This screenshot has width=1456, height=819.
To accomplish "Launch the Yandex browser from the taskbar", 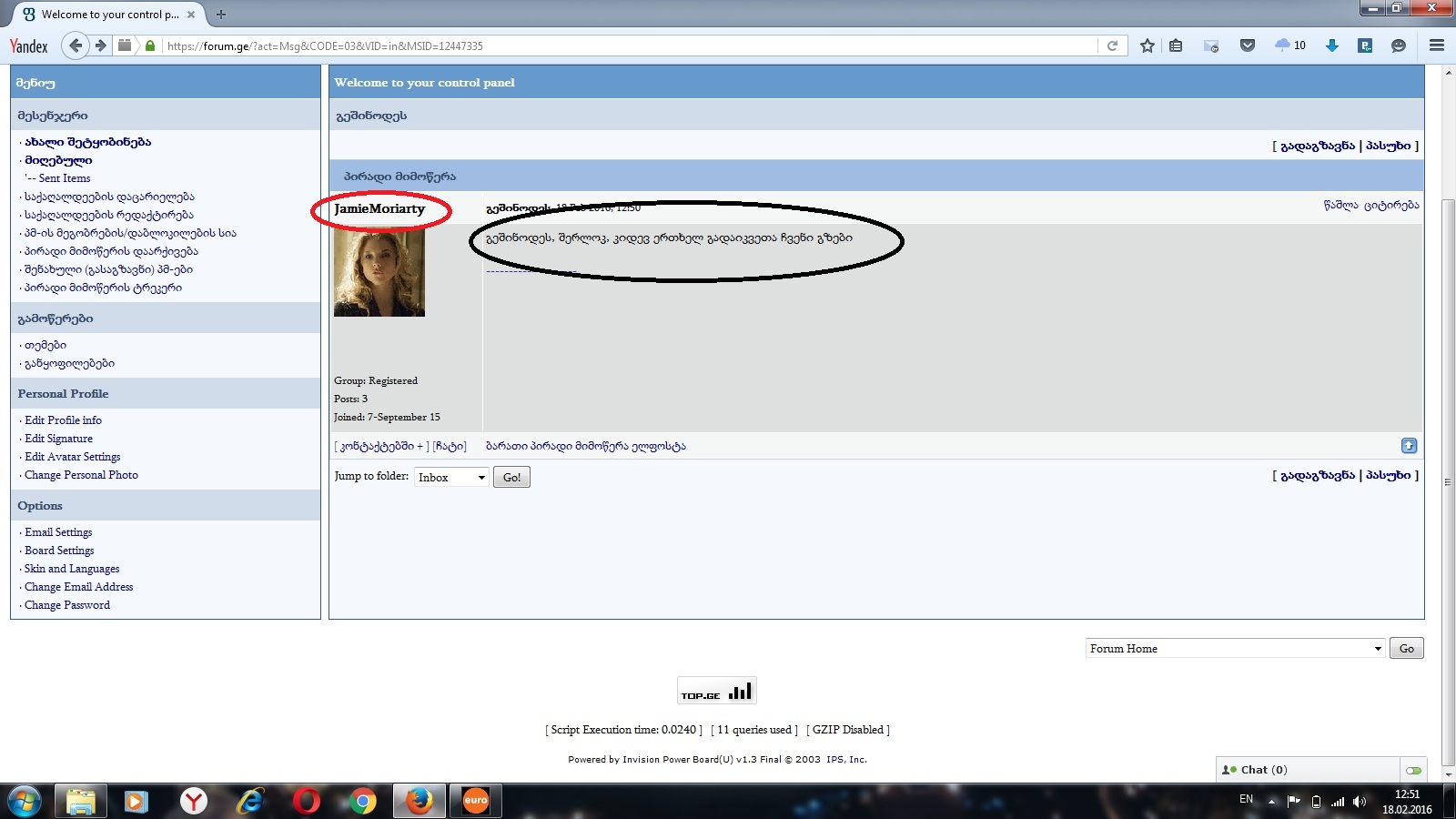I will point(193,802).
